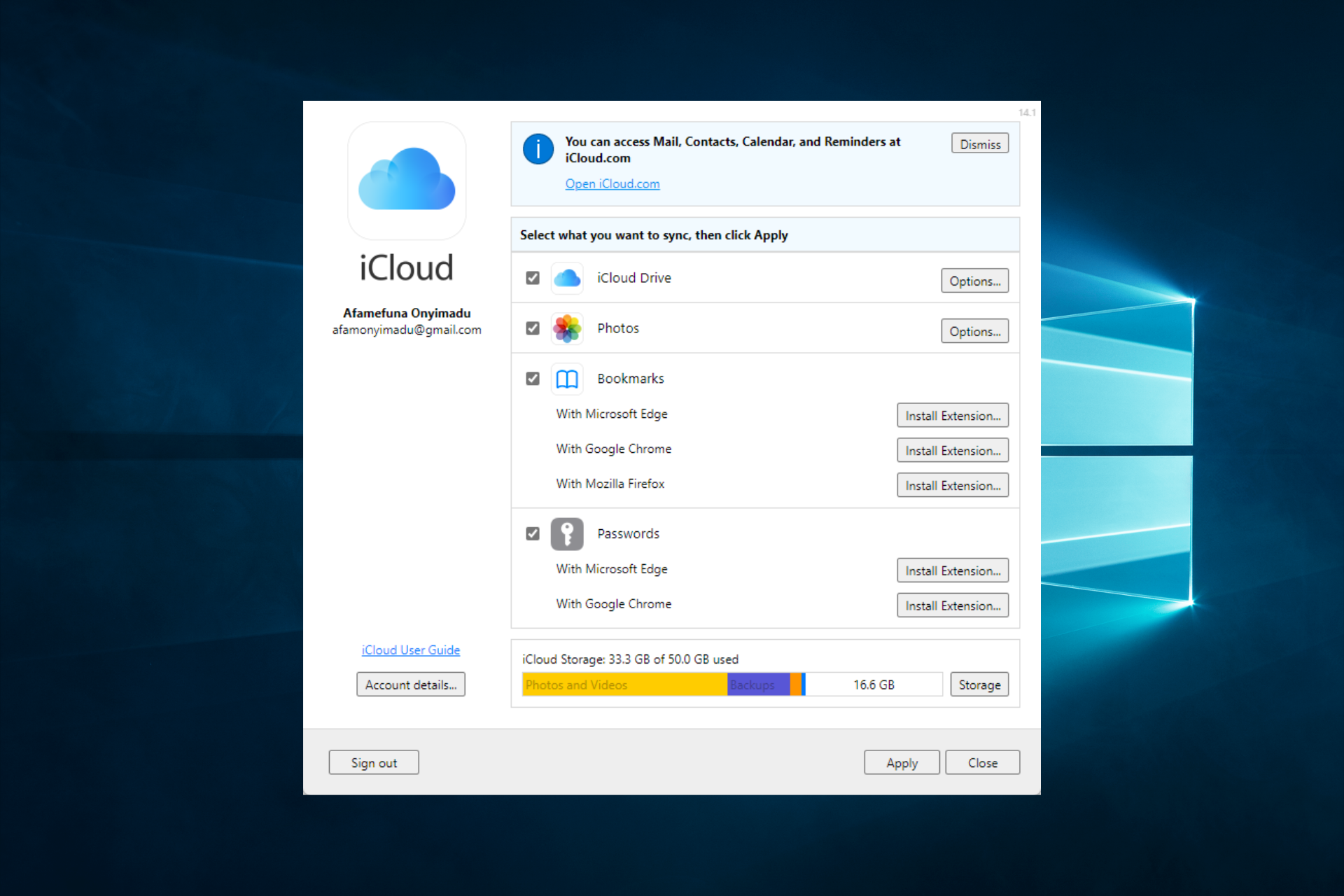Click Apply to save sync settings
The image size is (1344, 896).
[x=902, y=762]
